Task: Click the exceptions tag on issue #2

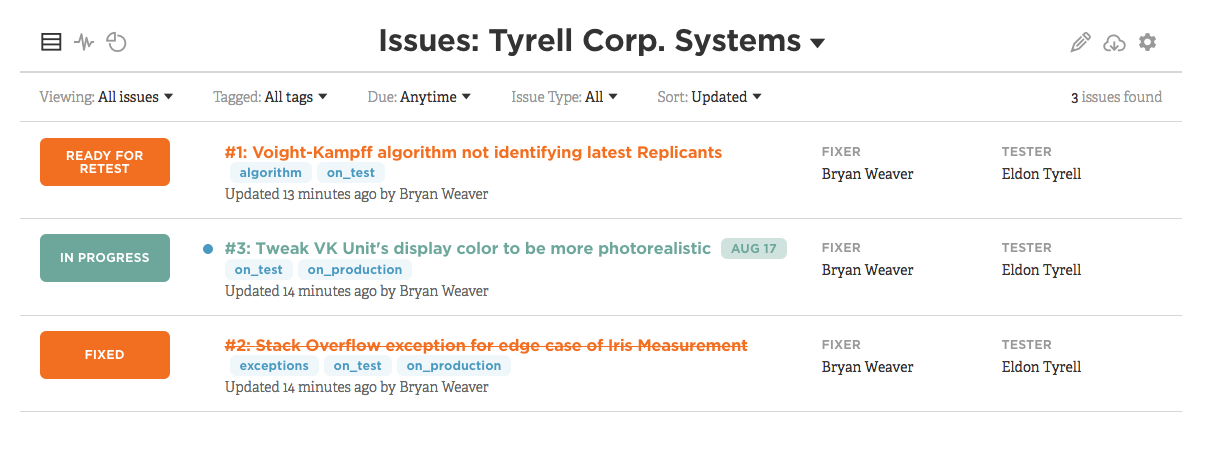Action: pos(274,366)
